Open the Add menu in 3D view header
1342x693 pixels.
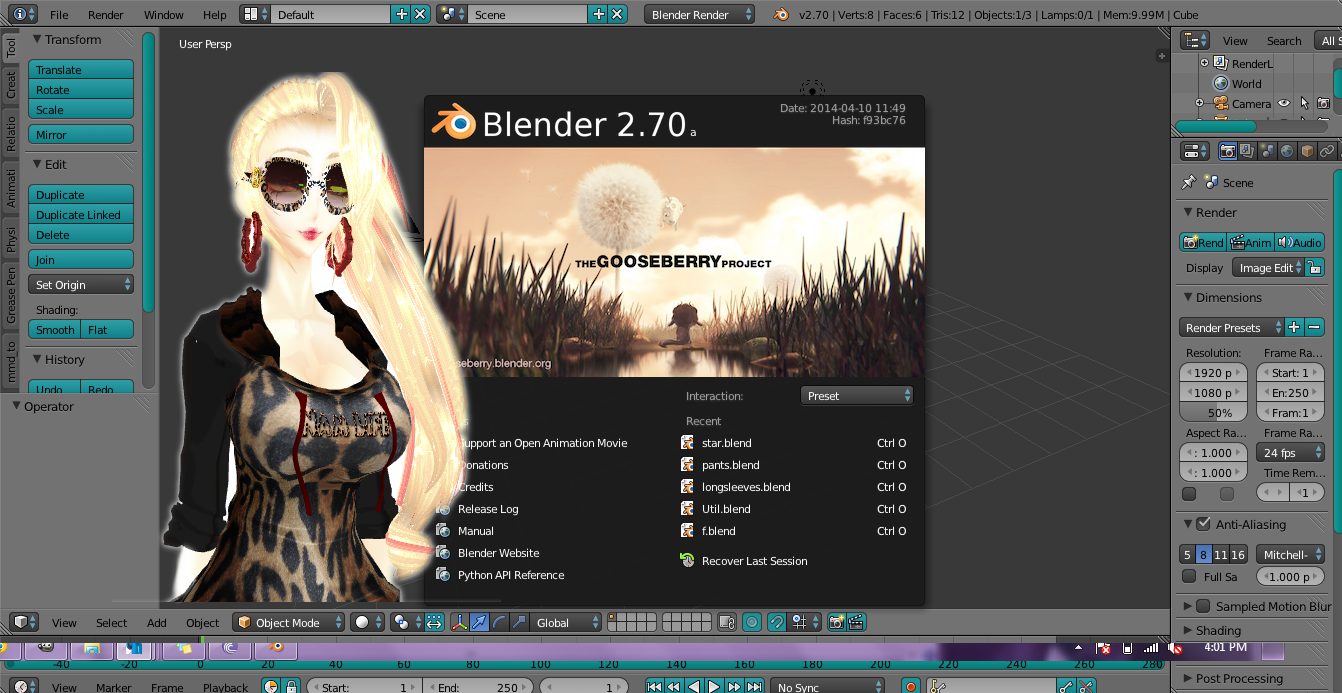[x=157, y=623]
